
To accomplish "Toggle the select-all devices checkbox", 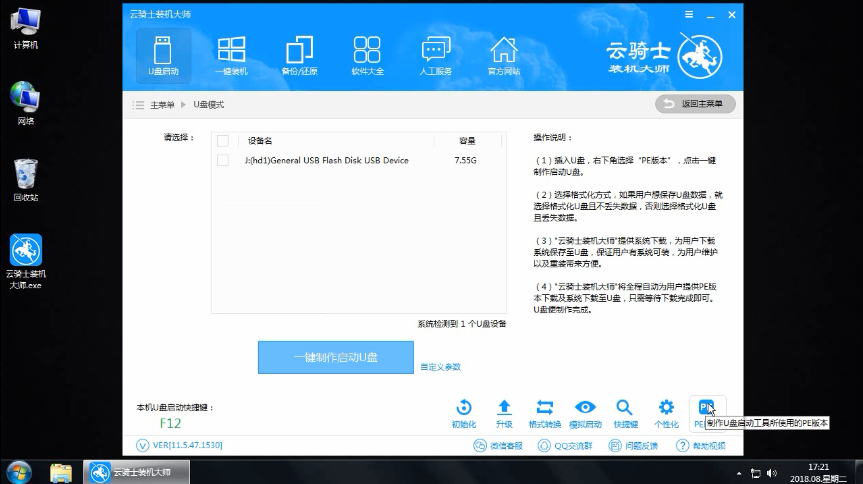I will [x=223, y=141].
